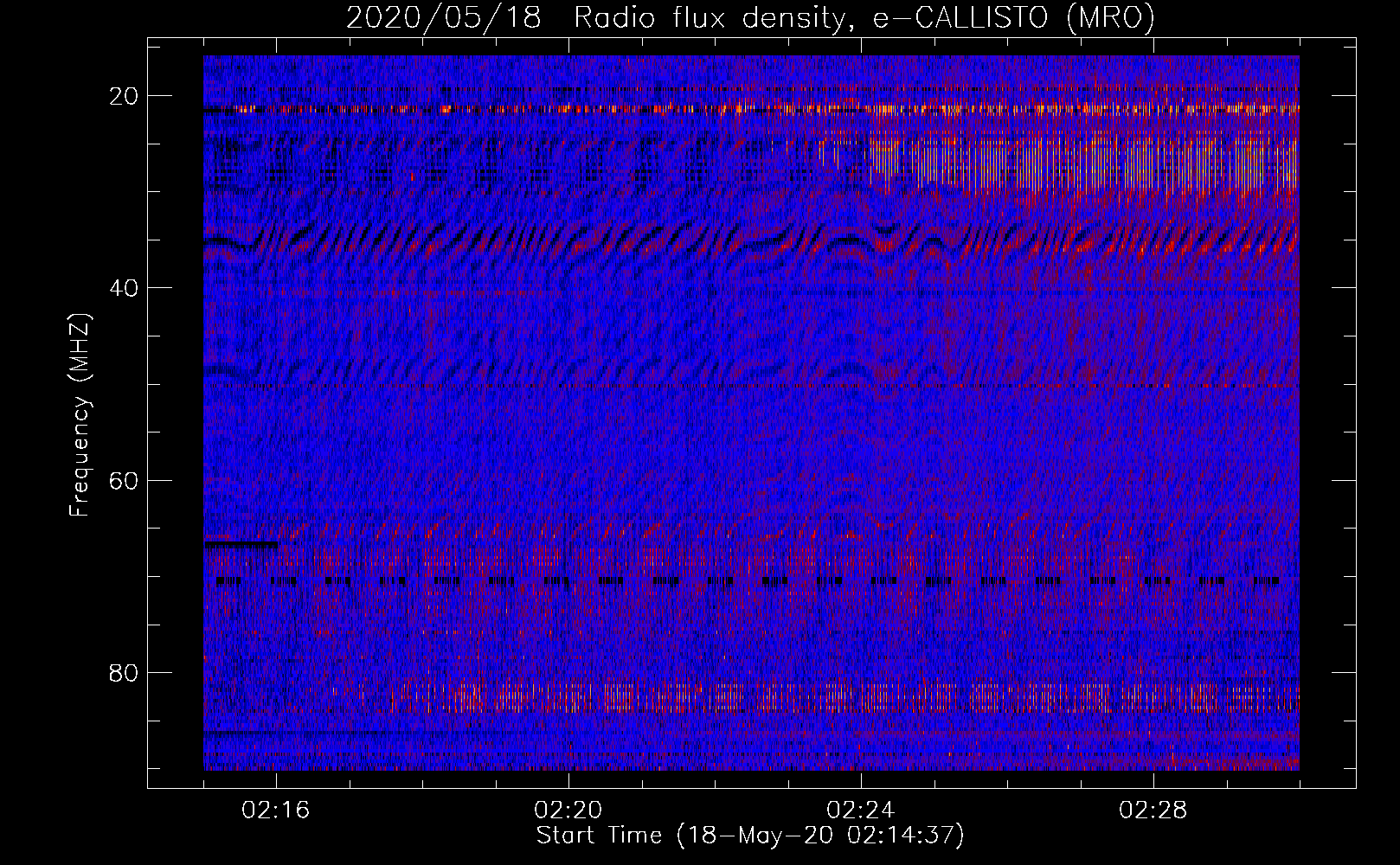
Task: Click the '40' frequency tick label
Action: [125, 288]
